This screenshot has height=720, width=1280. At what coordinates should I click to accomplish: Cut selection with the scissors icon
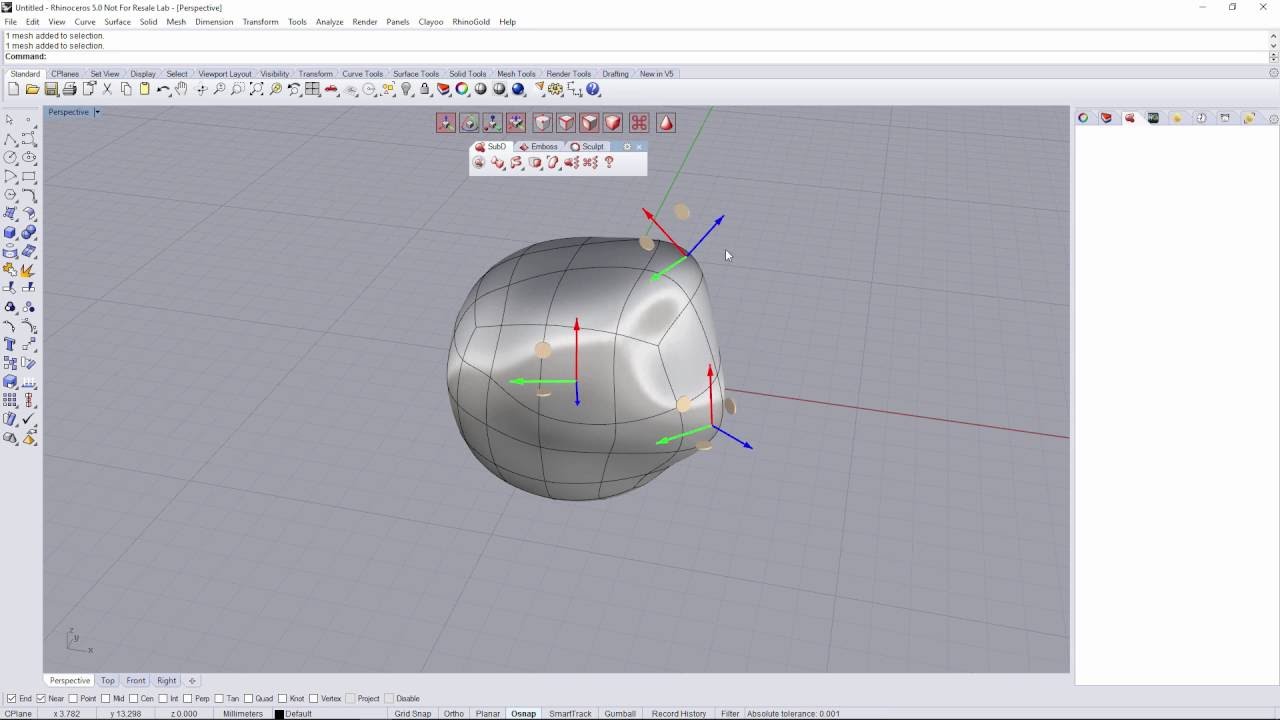point(107,90)
